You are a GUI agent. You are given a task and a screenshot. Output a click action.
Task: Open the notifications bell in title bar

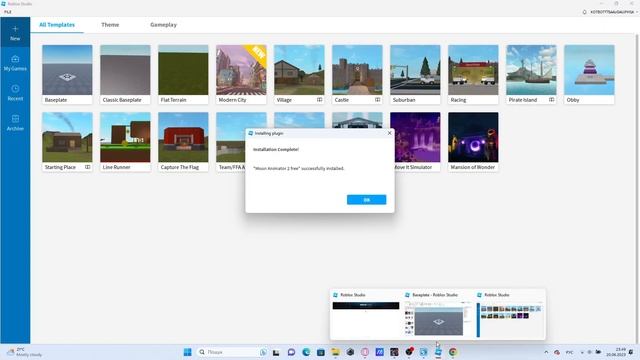click(584, 12)
